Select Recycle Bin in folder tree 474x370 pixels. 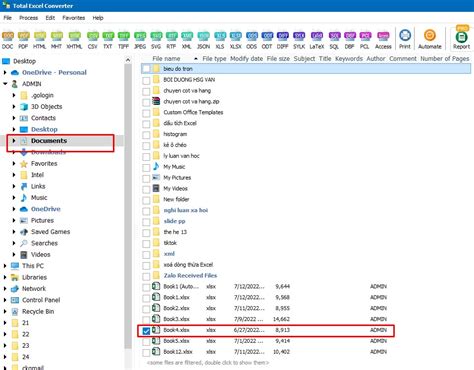pyautogui.click(x=38, y=312)
